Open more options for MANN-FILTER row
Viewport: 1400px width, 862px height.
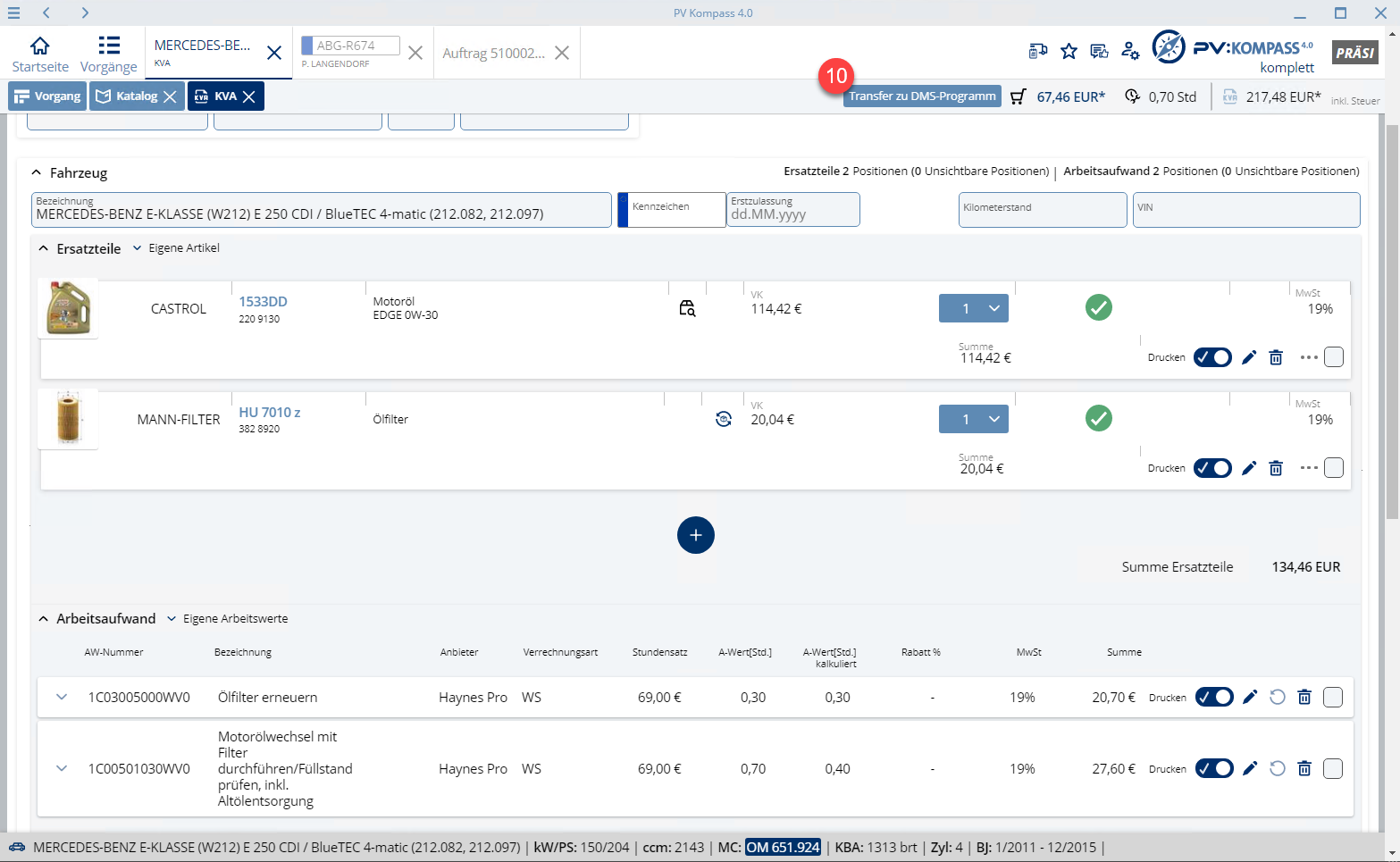click(1309, 468)
